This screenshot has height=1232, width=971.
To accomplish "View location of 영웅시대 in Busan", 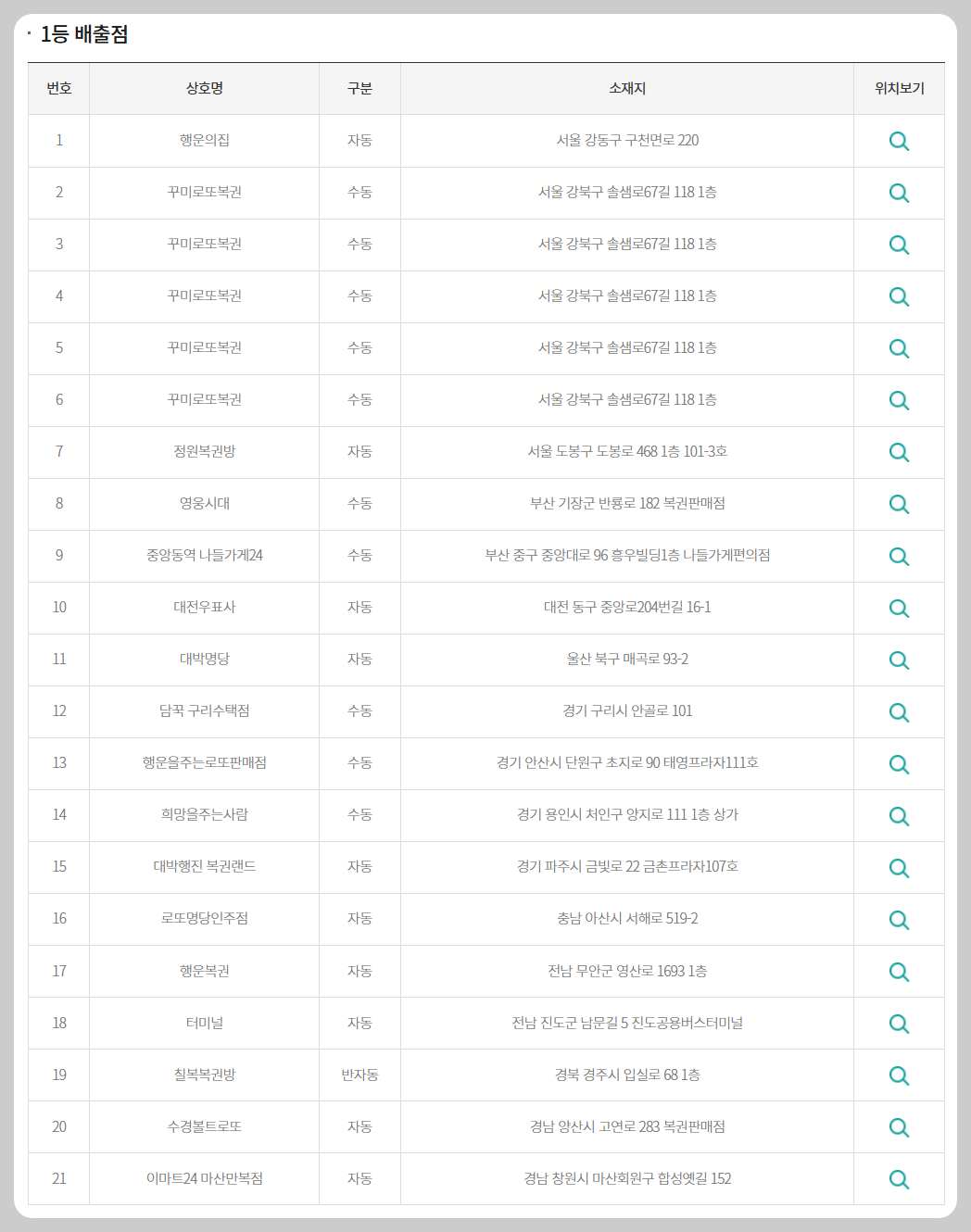I will tap(898, 504).
